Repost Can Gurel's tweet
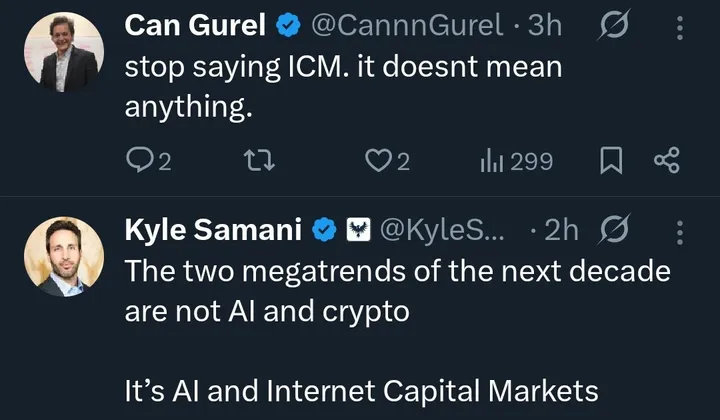Image resolution: width=720 pixels, height=420 pixels. (260, 160)
